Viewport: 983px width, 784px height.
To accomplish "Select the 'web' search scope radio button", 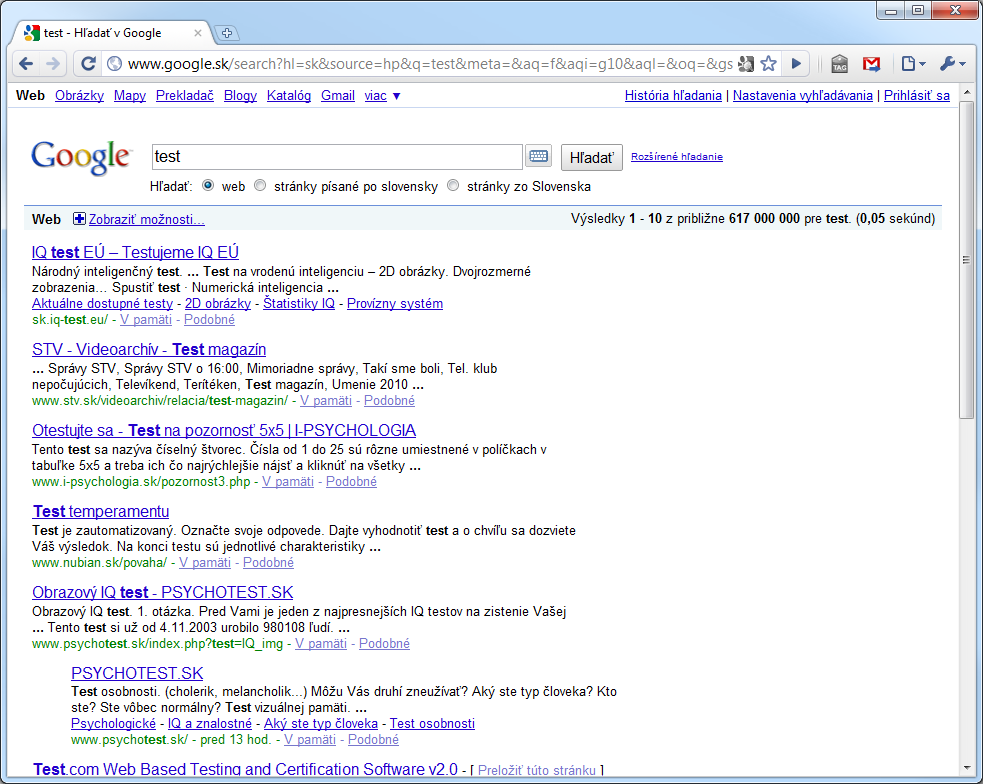I will coord(208,186).
